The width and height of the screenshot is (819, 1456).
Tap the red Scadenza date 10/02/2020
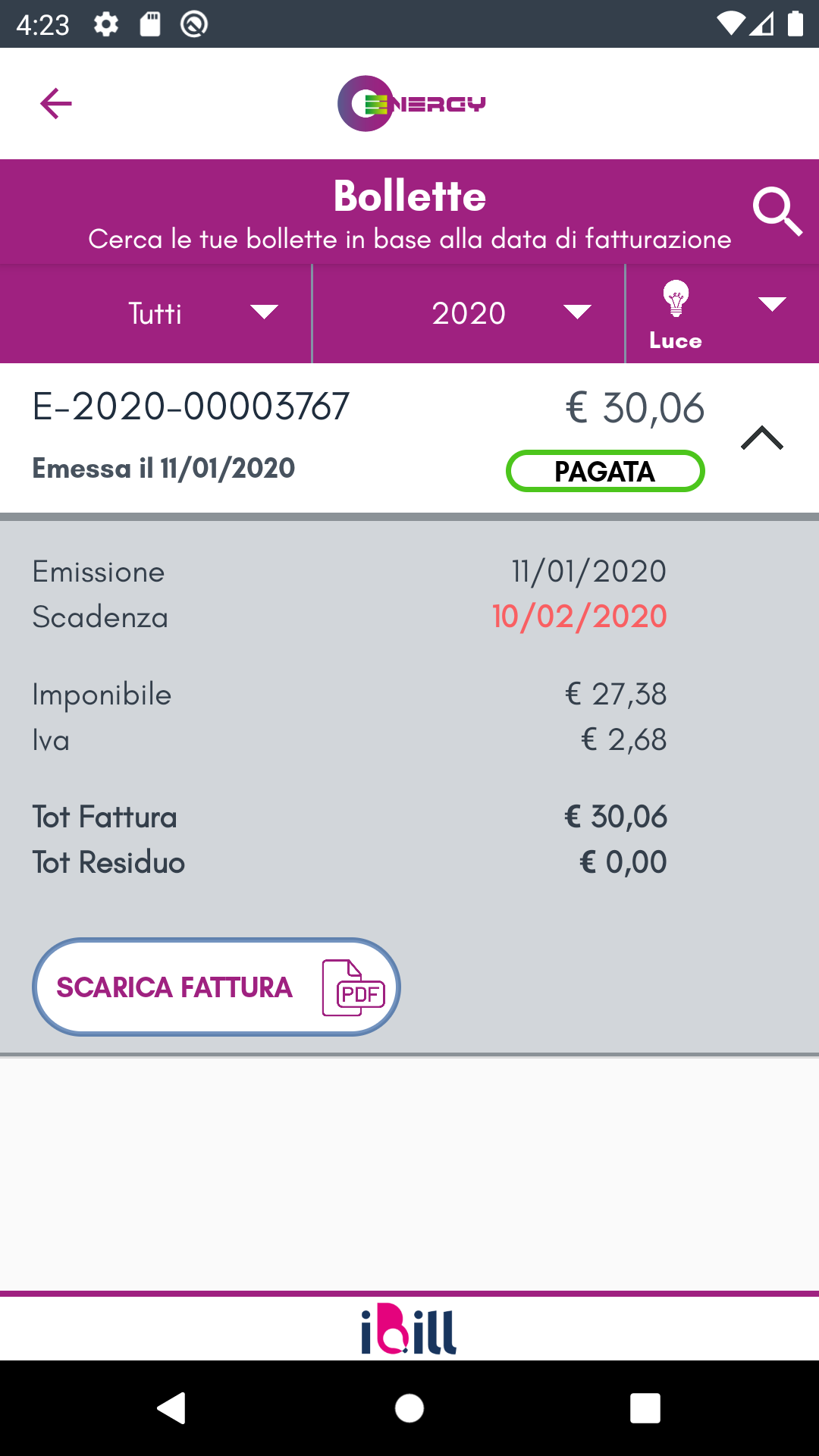[579, 617]
